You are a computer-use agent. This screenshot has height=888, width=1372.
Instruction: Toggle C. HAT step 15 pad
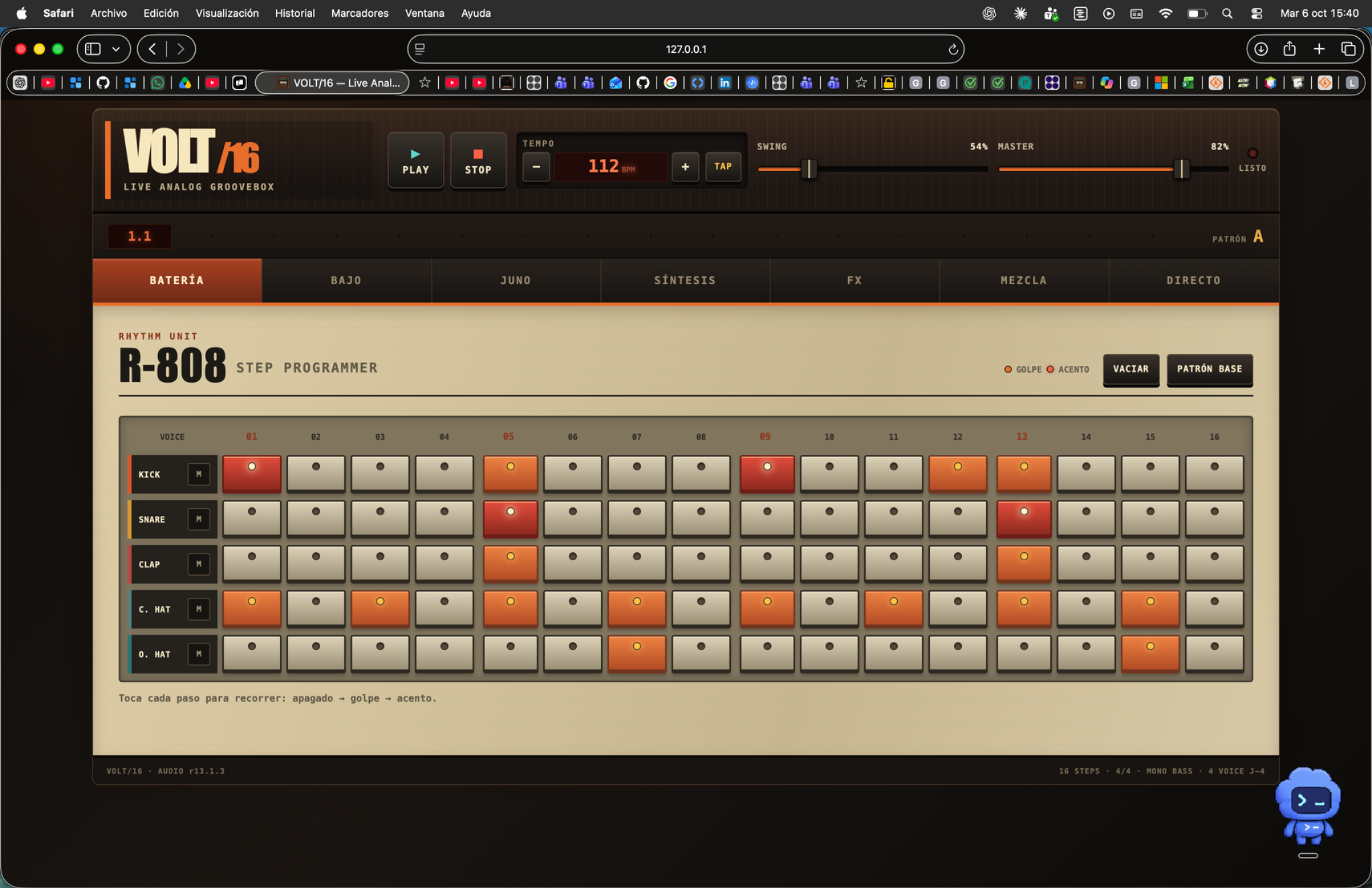1150,609
